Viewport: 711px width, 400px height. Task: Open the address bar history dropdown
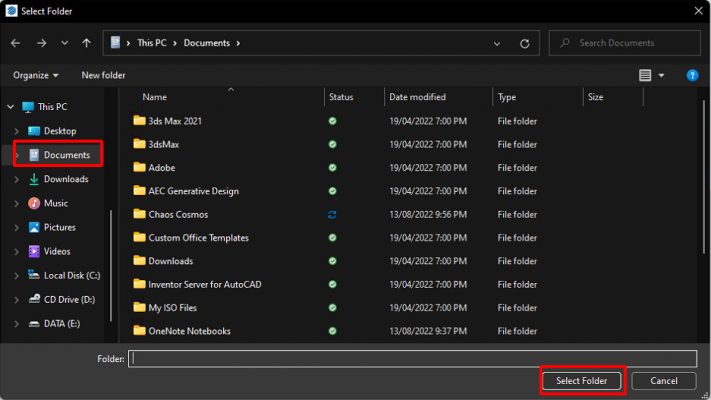(x=497, y=43)
